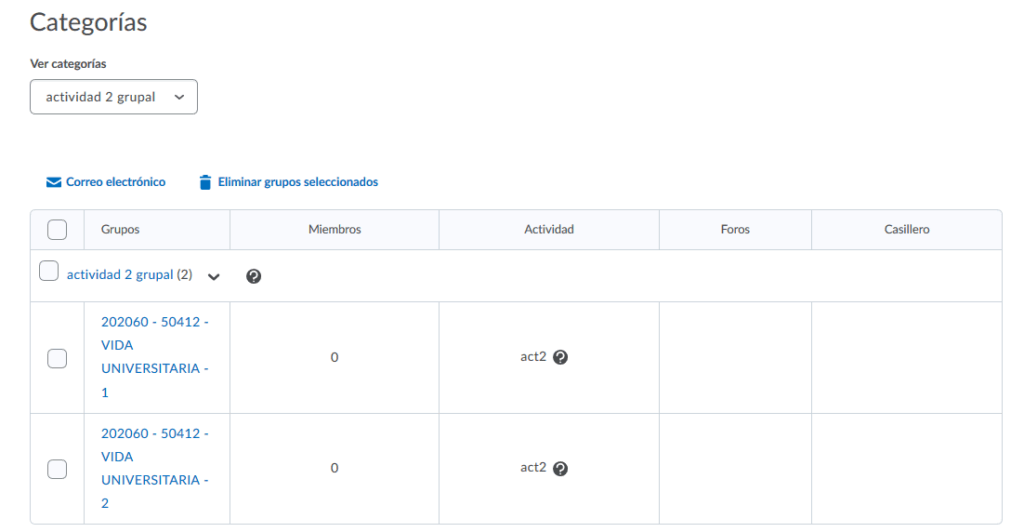Viewport: 1024px width, 532px height.
Task: Select checkbox for VIDA UNIVERSITARIA - 1 group
Action: [x=57, y=358]
